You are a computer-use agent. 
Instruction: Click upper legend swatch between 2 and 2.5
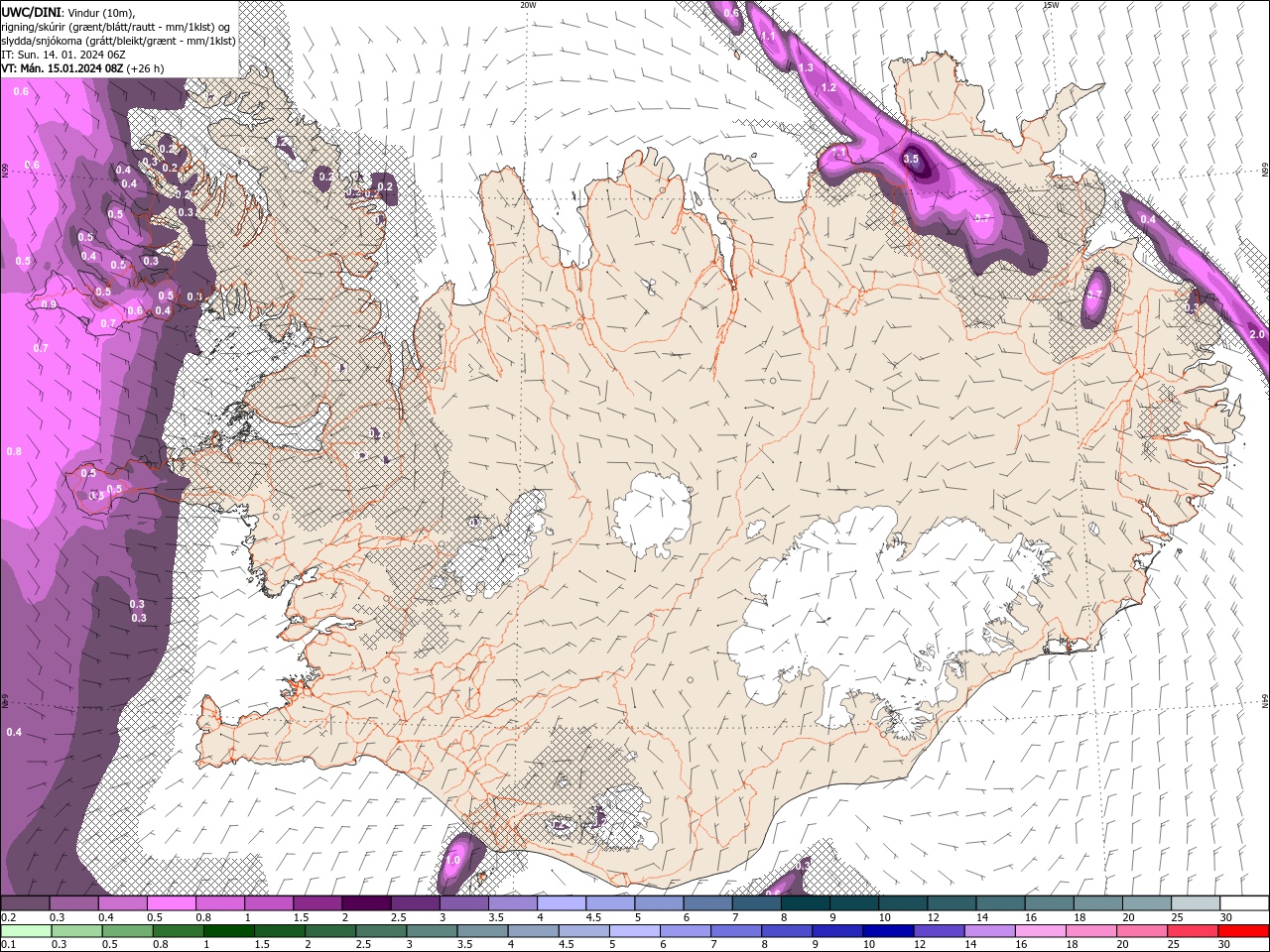[365, 903]
